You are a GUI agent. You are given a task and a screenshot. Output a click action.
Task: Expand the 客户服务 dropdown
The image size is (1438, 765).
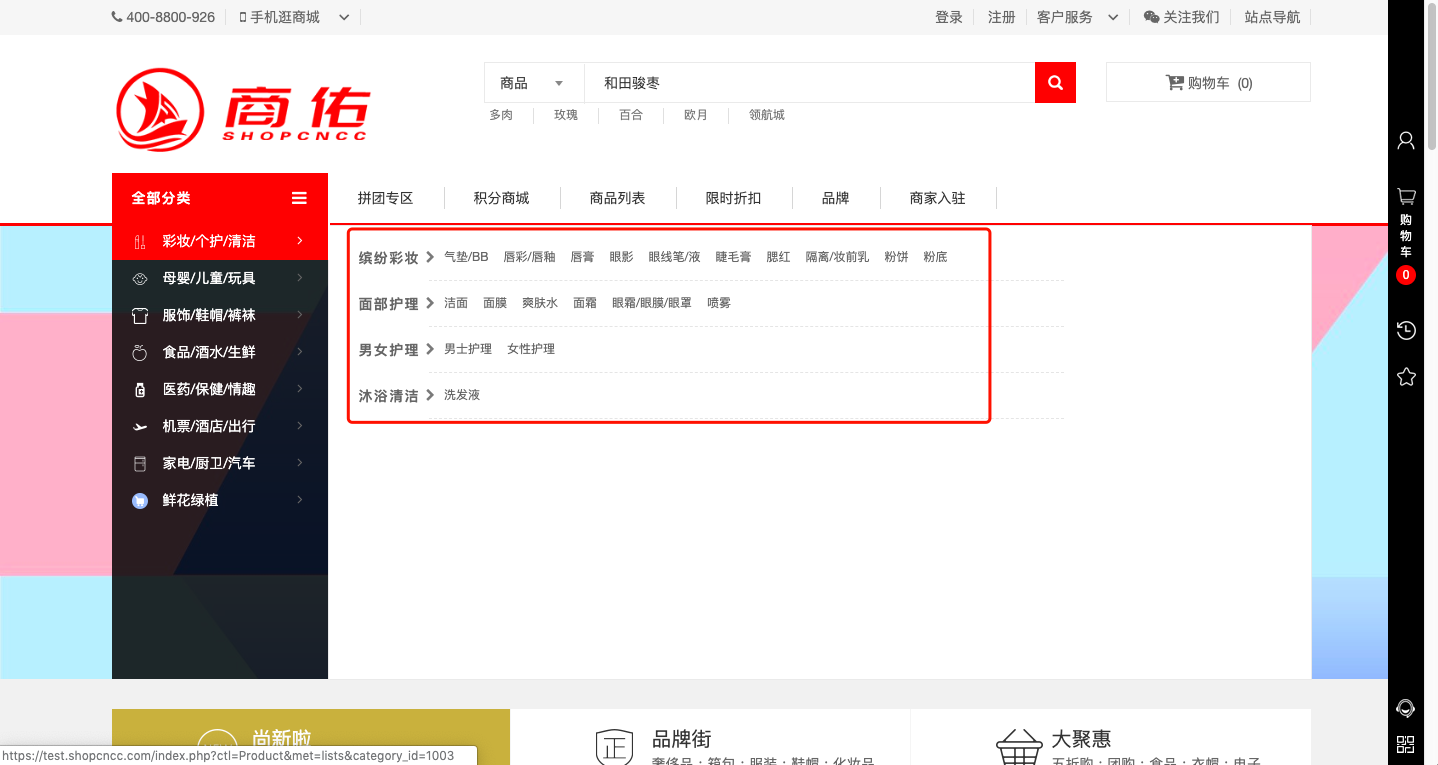[1114, 17]
